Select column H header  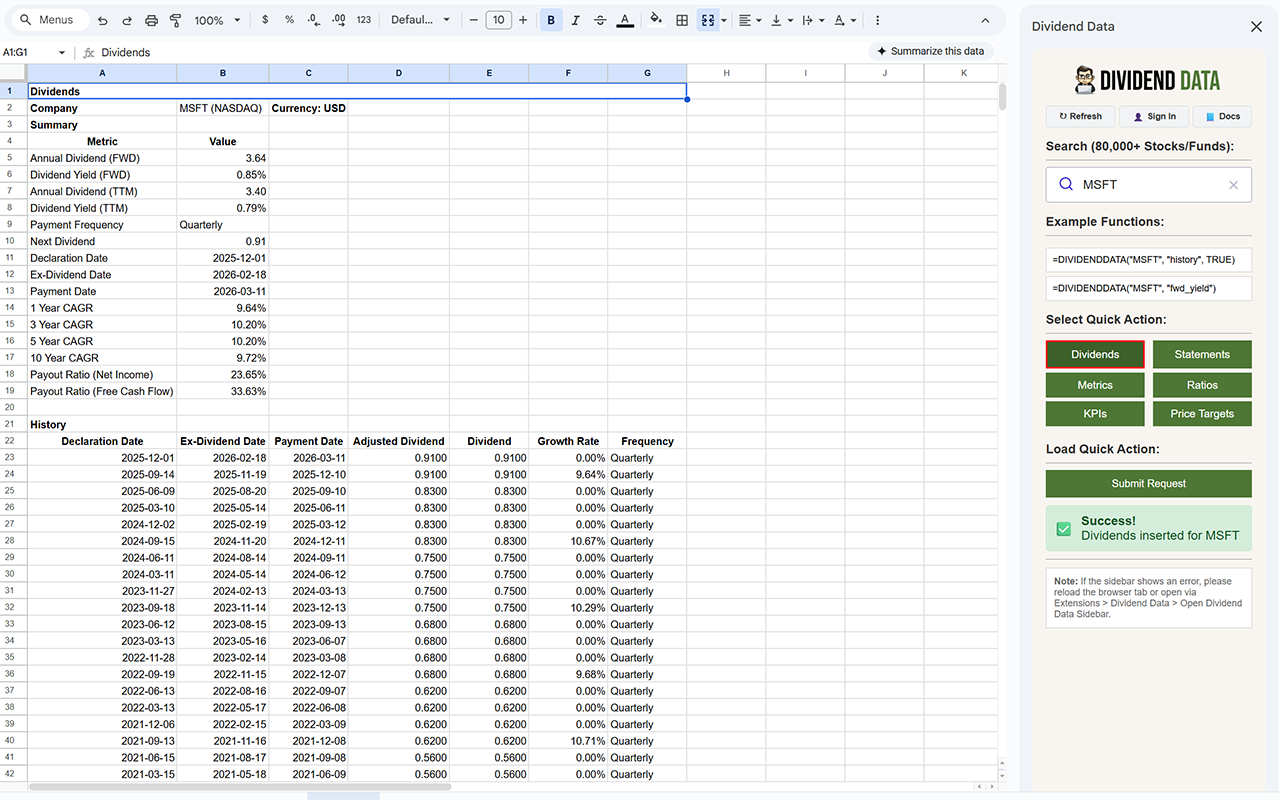click(x=726, y=73)
